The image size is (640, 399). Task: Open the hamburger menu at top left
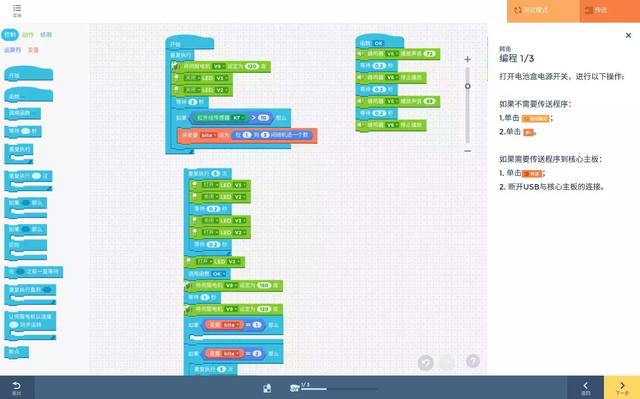pyautogui.click(x=17, y=11)
